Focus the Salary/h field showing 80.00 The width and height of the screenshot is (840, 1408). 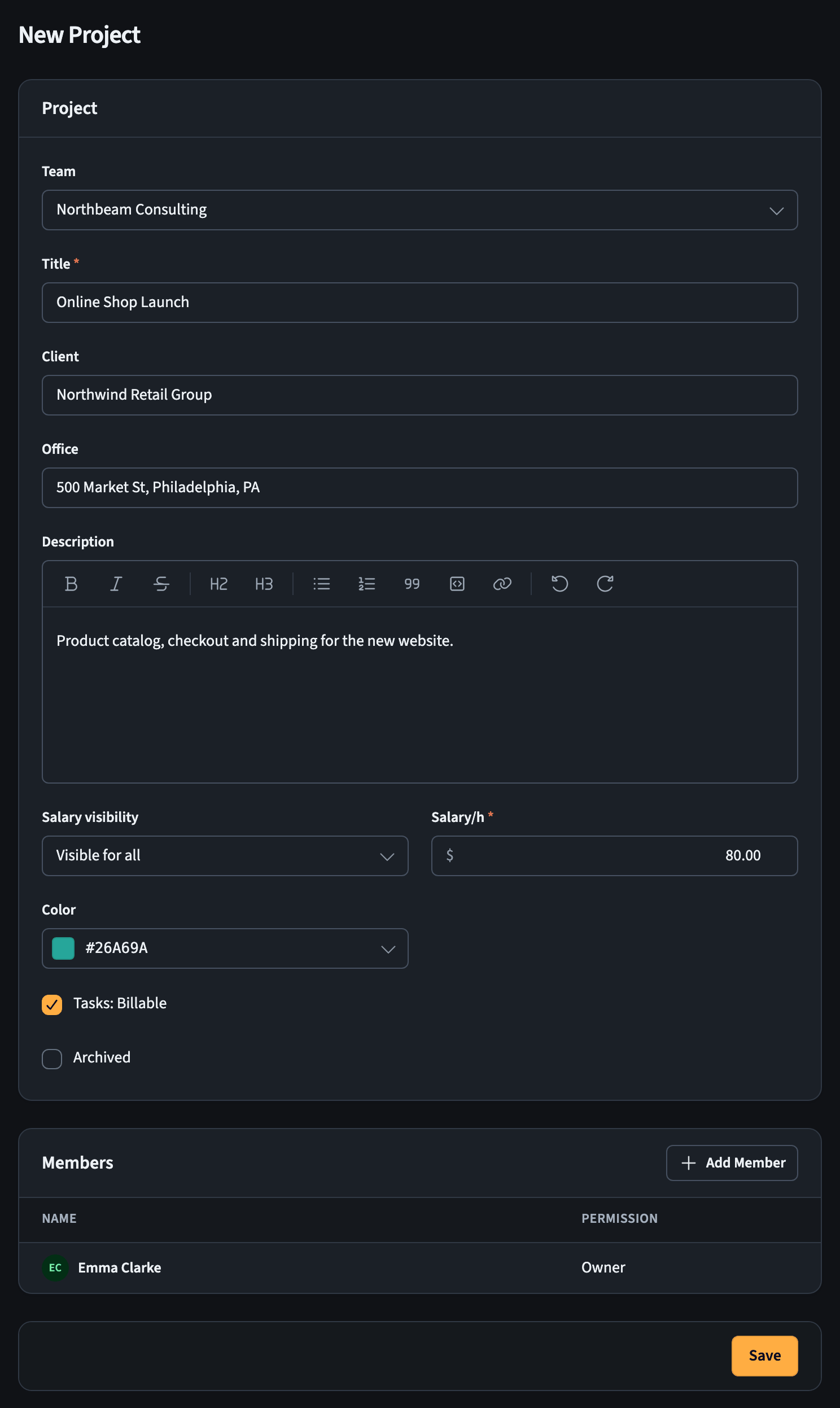coord(615,856)
